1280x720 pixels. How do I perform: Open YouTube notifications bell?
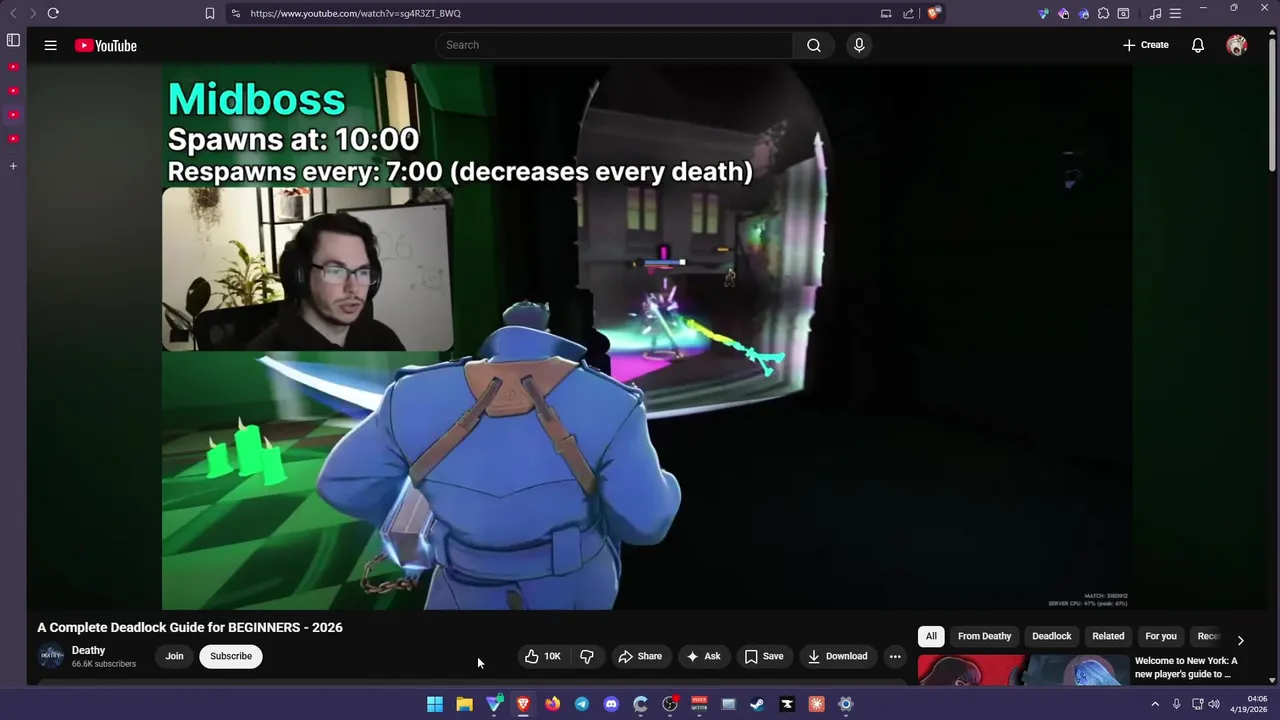pyautogui.click(x=1197, y=45)
